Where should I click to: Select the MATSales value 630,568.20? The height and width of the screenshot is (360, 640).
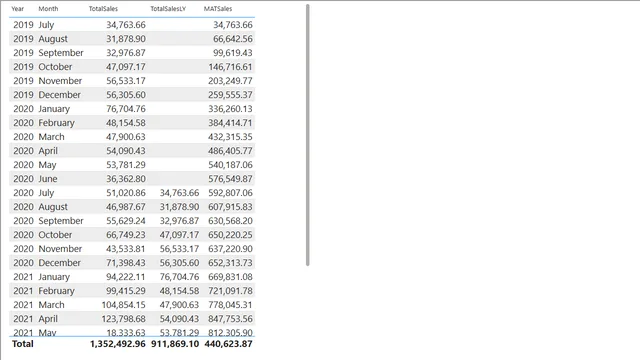click(x=230, y=221)
